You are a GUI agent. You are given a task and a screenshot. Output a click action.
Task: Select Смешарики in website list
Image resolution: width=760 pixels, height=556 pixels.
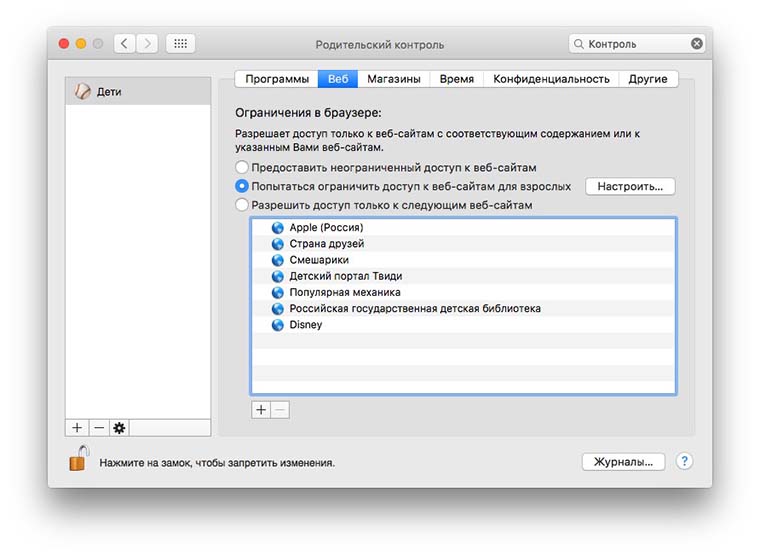pos(463,260)
